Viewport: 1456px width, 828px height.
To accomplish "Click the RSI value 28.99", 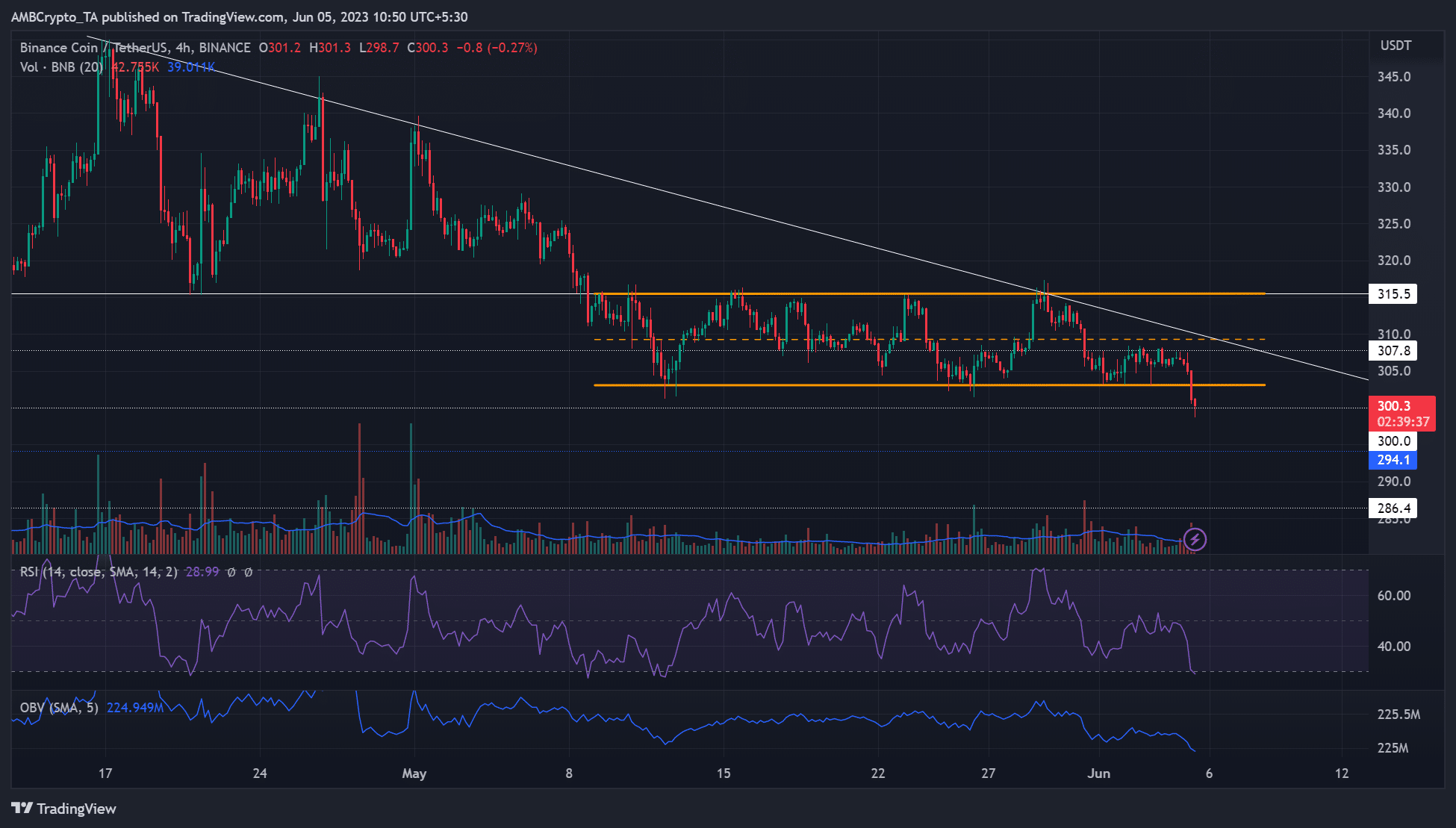I will point(202,572).
